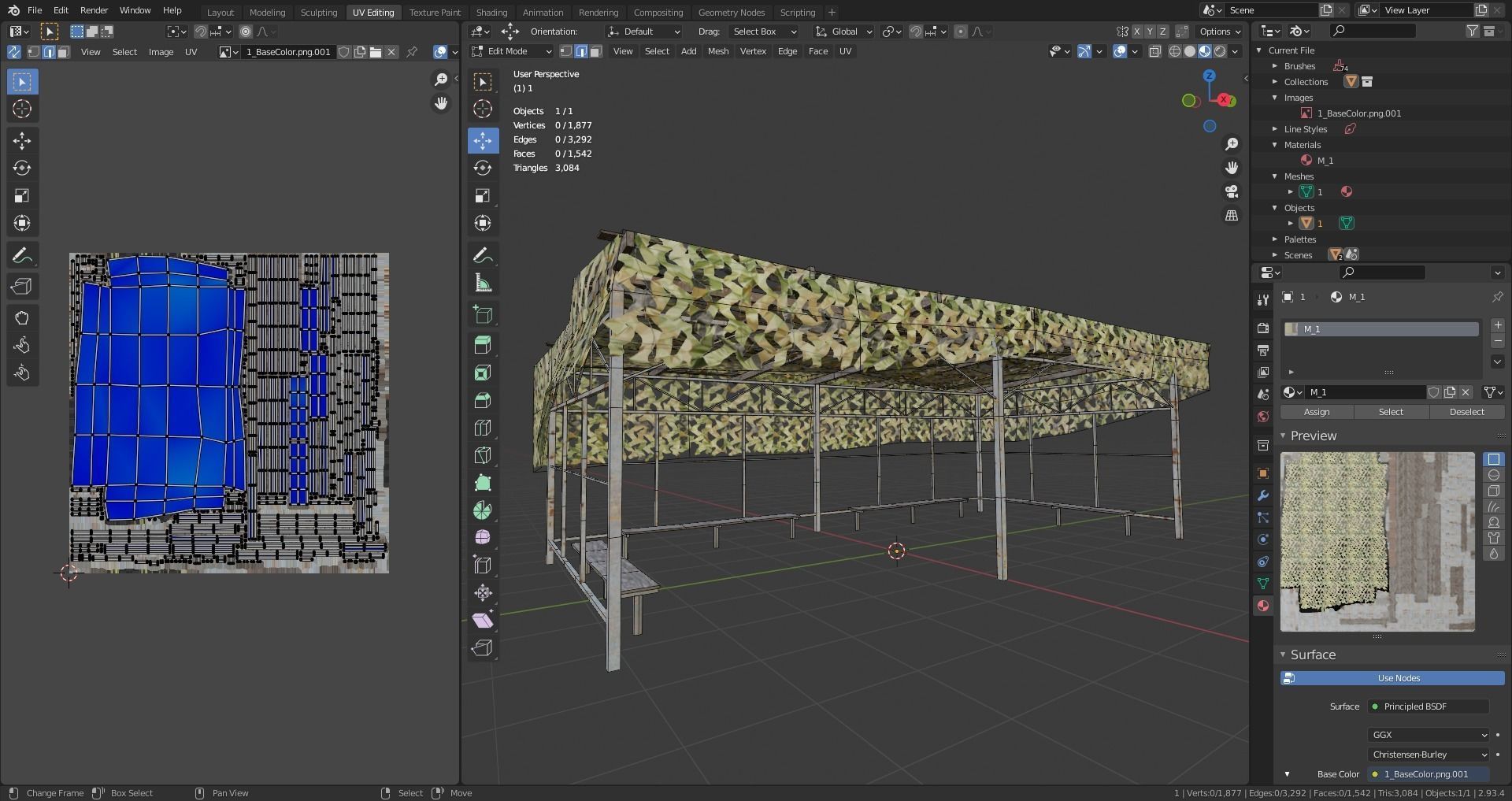Collapse the Materials tree entry
This screenshot has height=801, width=1512.
click(1275, 145)
